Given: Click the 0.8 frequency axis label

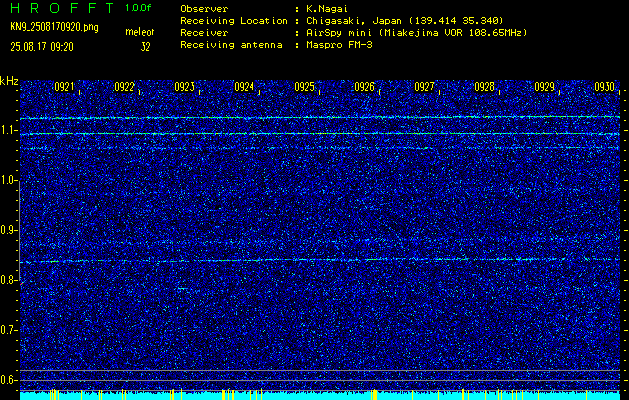Looking at the screenshot, I should [x=7, y=280].
